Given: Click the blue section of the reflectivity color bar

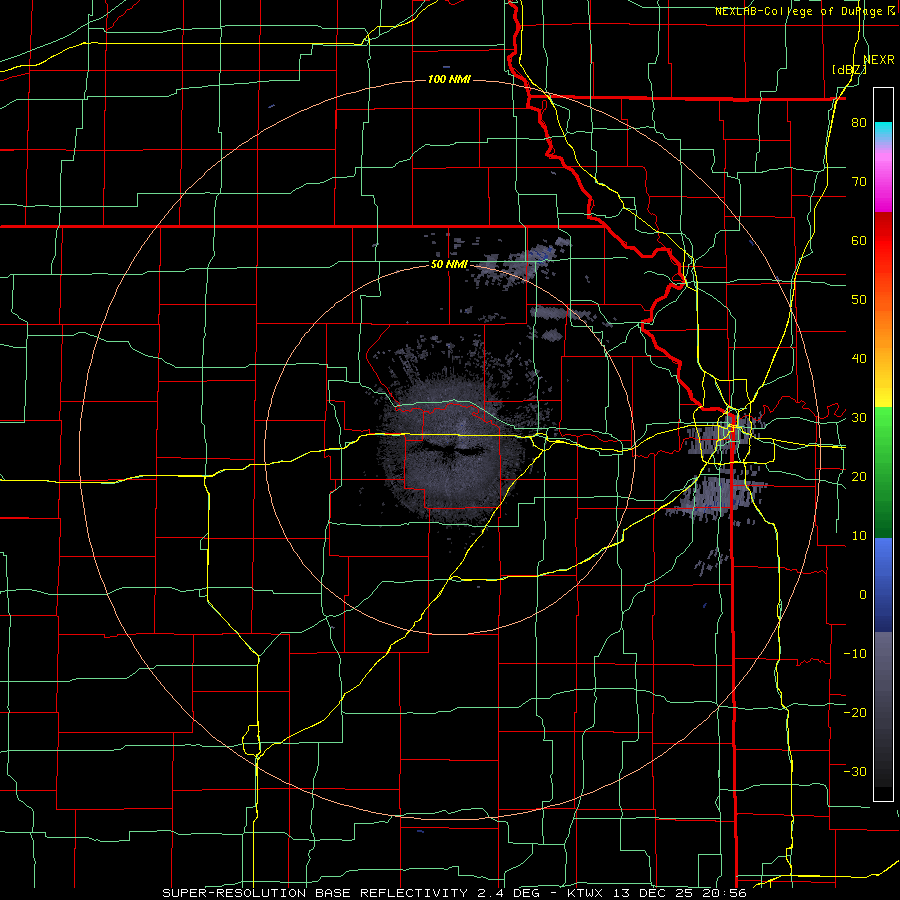Looking at the screenshot, I should pos(883,585).
